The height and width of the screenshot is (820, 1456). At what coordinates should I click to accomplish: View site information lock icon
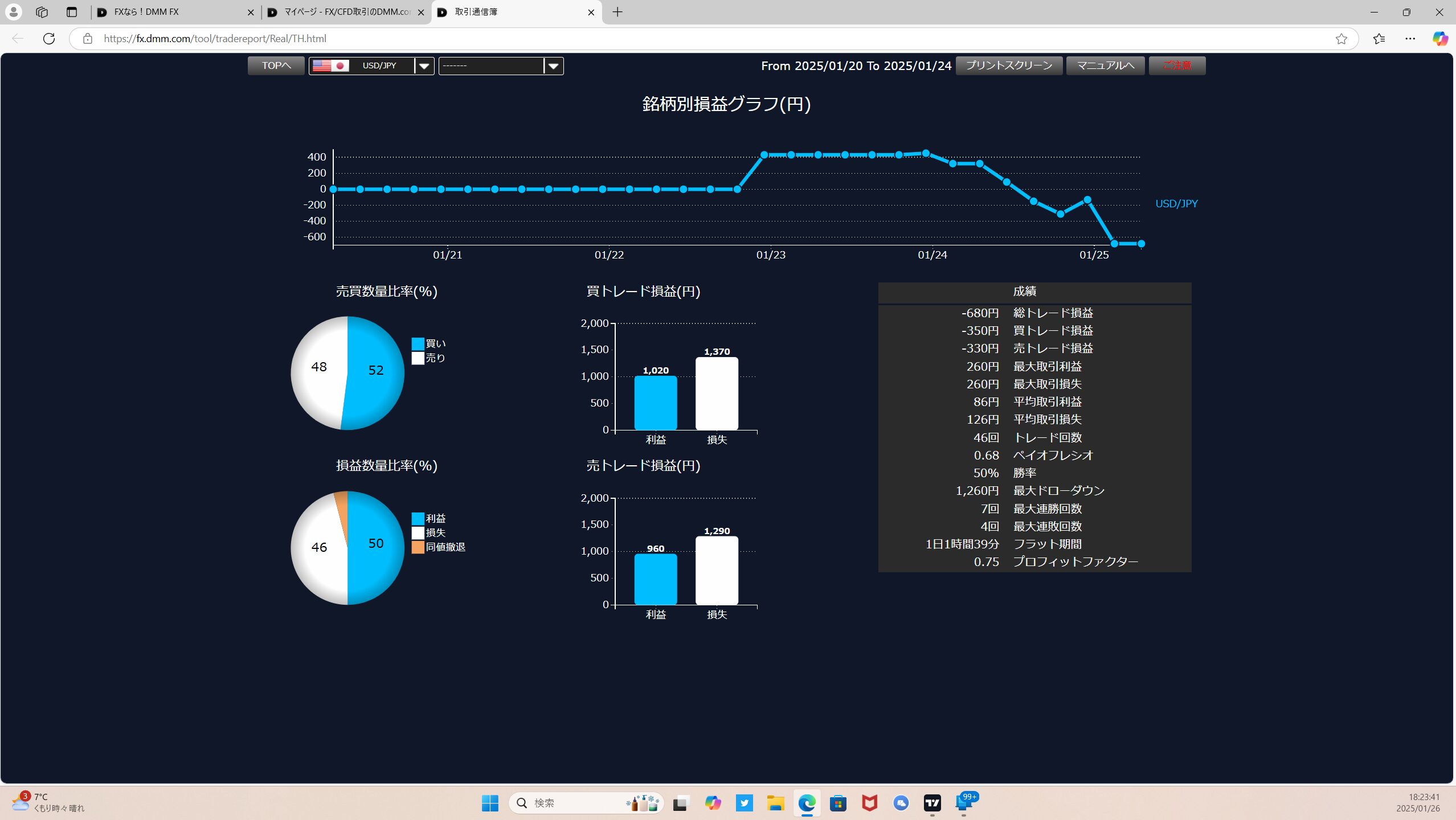click(87, 39)
